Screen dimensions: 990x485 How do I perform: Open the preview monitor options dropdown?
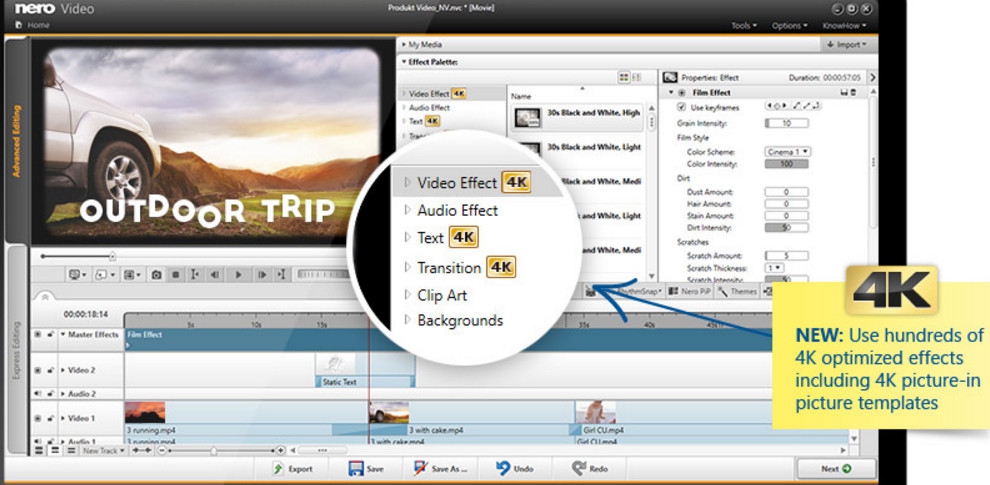coord(78,275)
